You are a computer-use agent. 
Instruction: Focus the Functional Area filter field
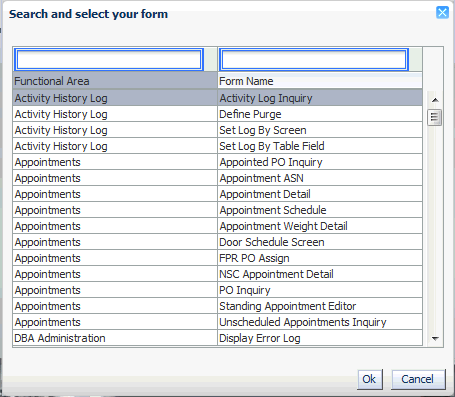[109, 60]
